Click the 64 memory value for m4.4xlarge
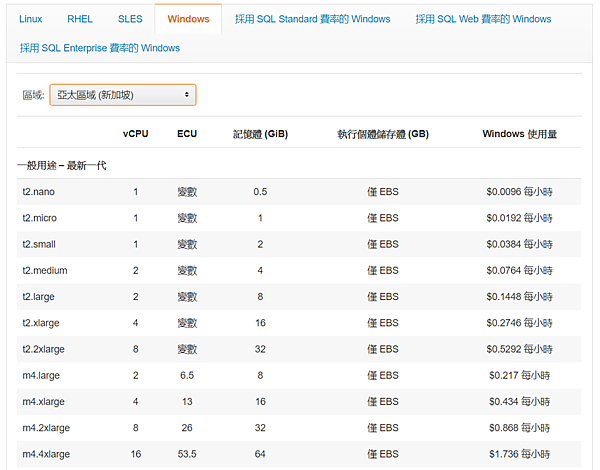 260,454
